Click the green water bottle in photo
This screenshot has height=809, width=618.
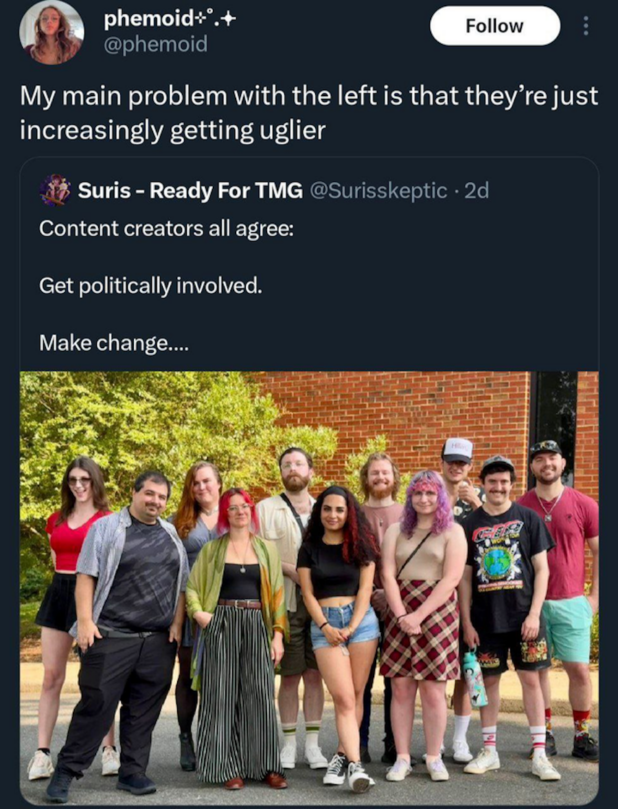475,677
